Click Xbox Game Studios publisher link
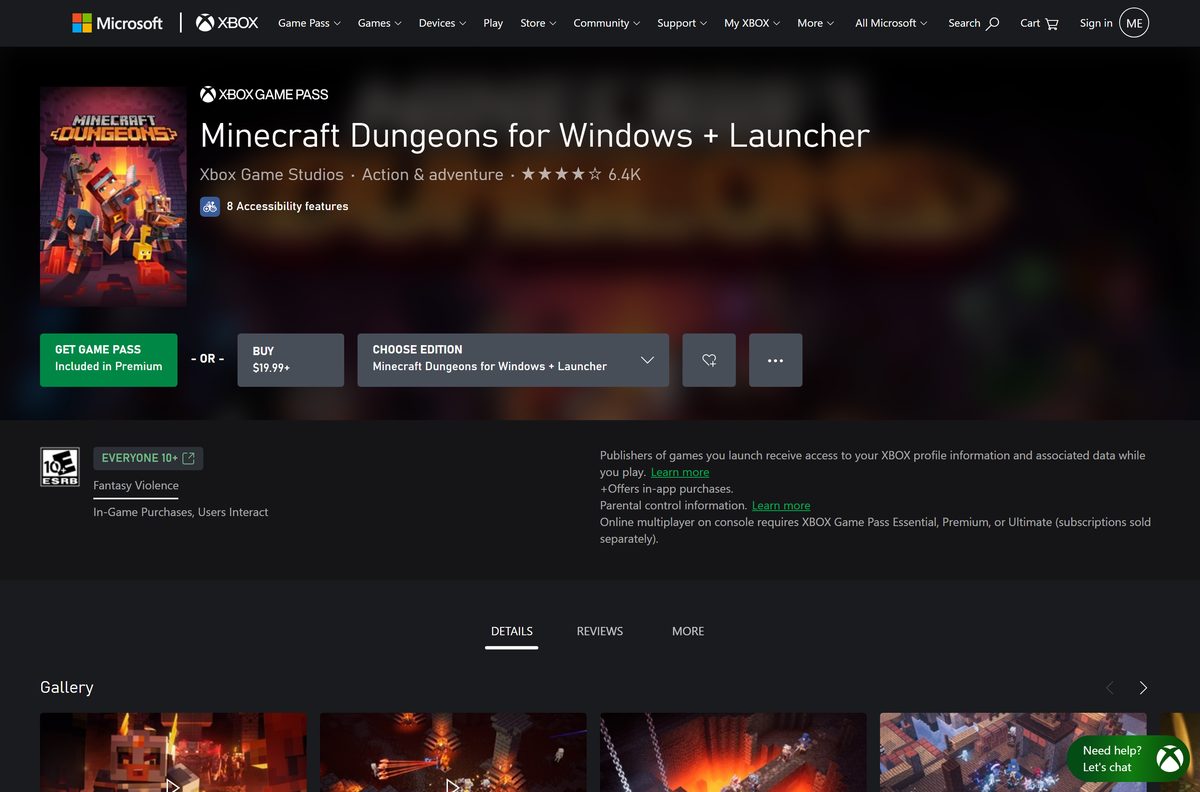The height and width of the screenshot is (792, 1200). coord(272,174)
